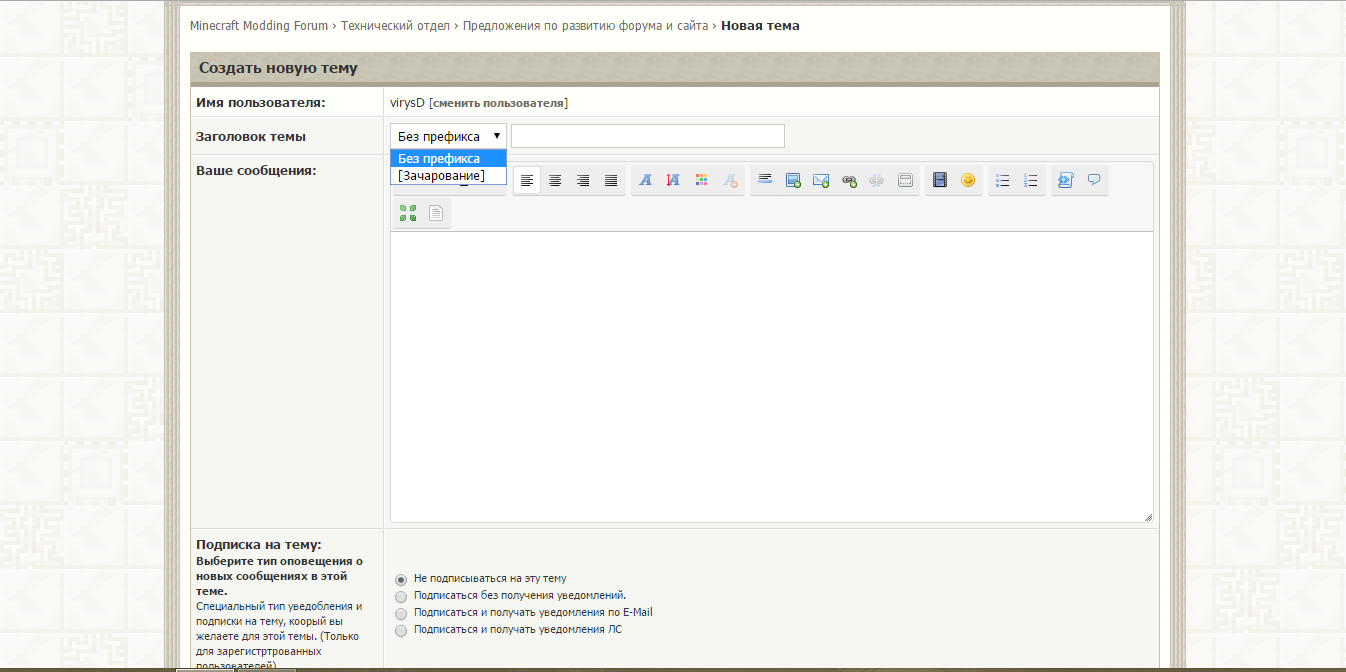Click 'сменить пользователя' link
Screen dimensions: 1346x672
(498, 103)
